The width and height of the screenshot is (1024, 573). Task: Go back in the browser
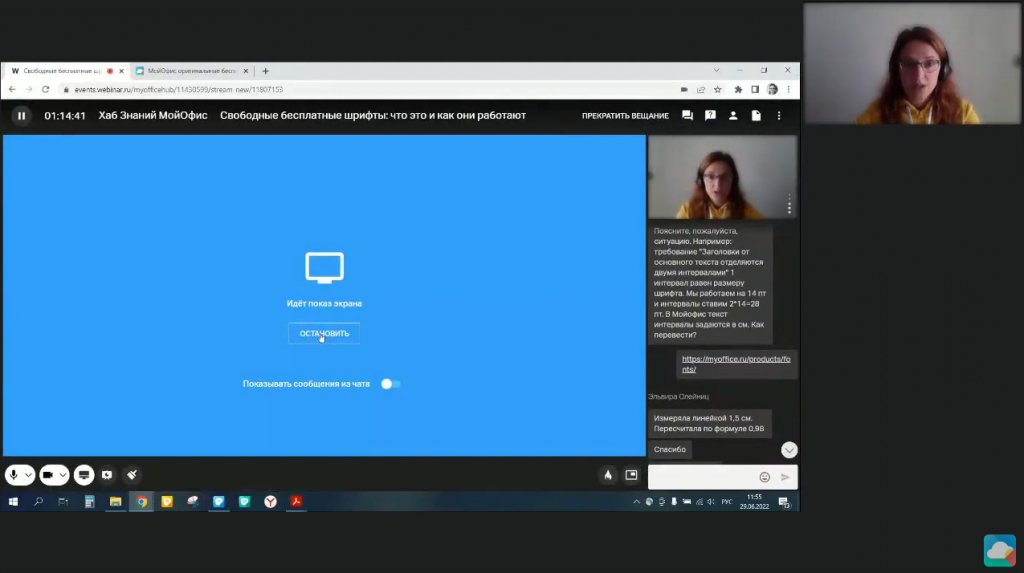pyautogui.click(x=12, y=90)
